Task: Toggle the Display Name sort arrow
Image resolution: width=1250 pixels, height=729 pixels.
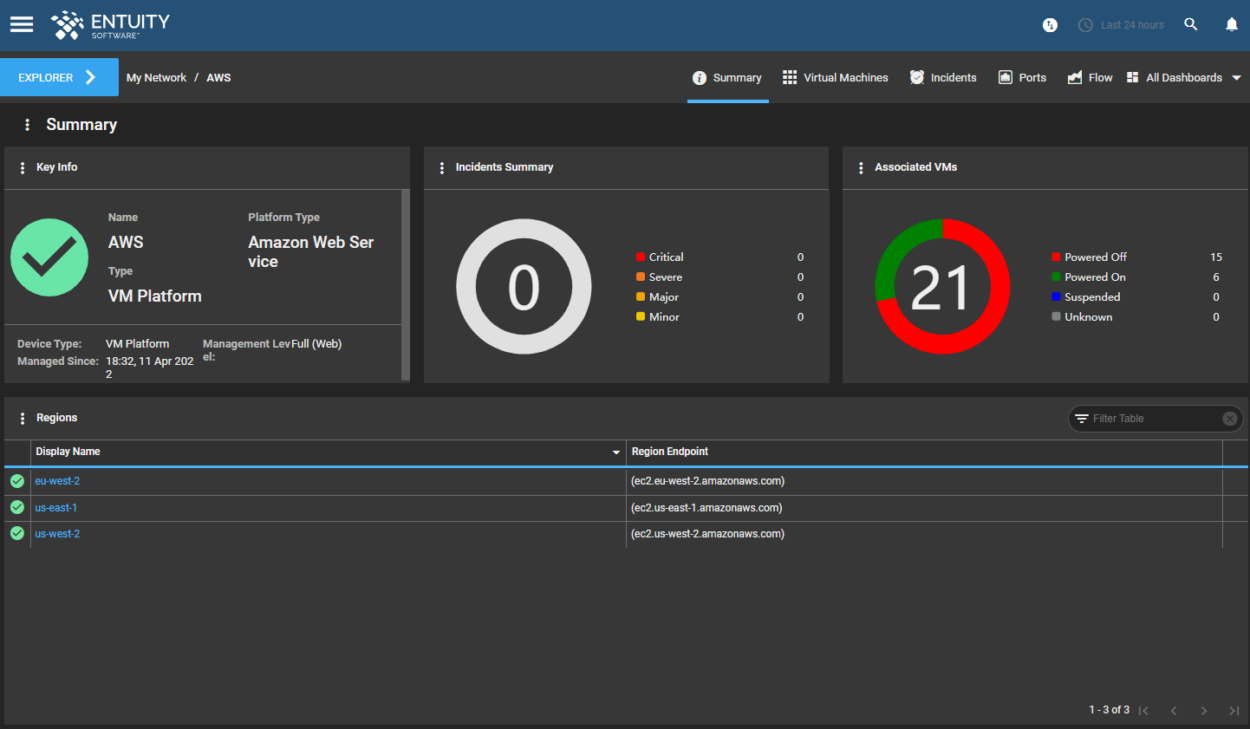Action: click(x=616, y=453)
